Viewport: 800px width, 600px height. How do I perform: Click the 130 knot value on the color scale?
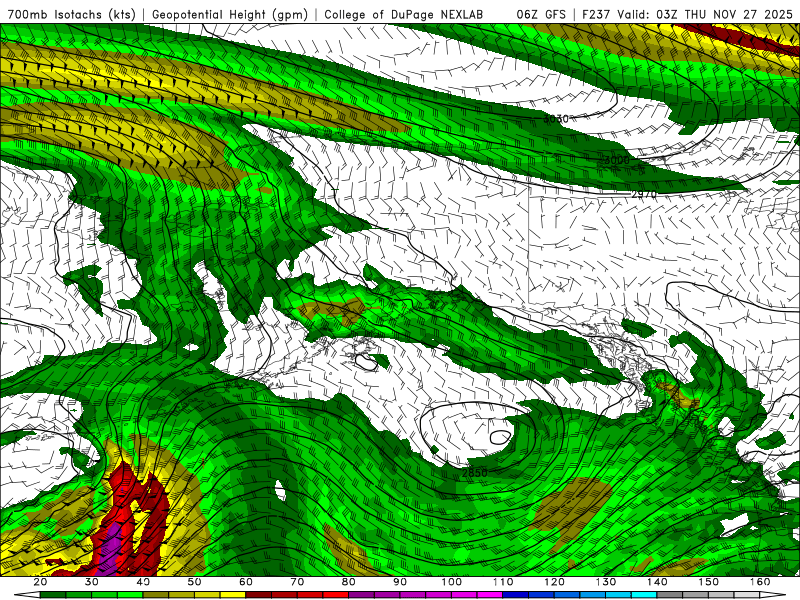tap(606, 582)
